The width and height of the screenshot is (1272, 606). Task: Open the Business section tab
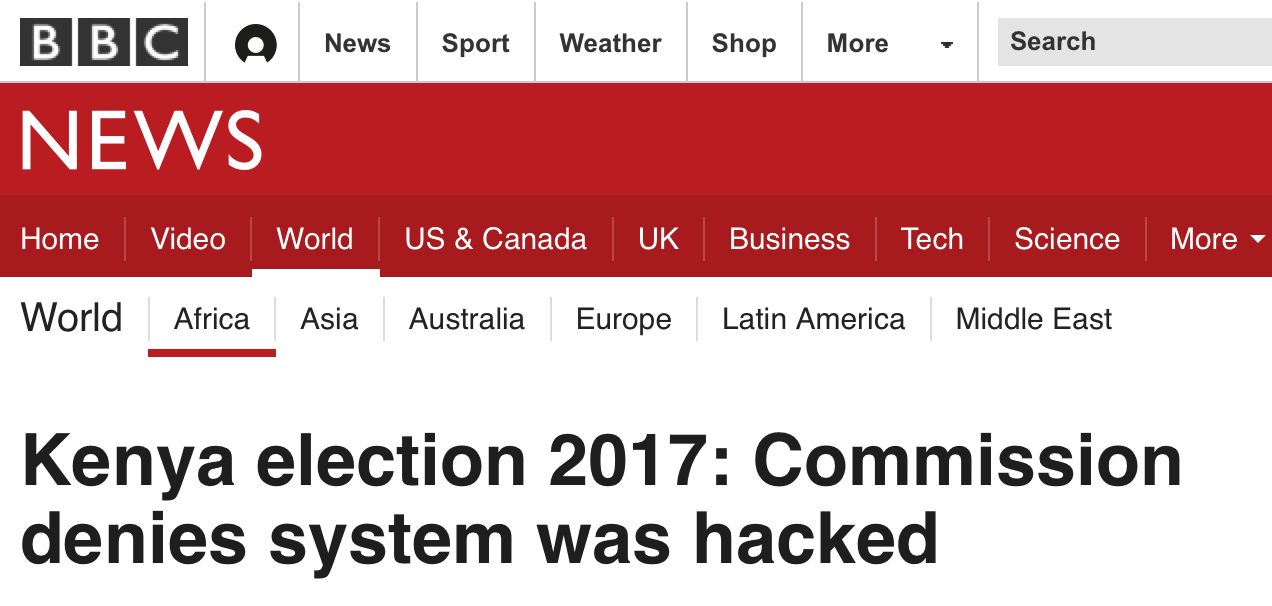(x=789, y=240)
